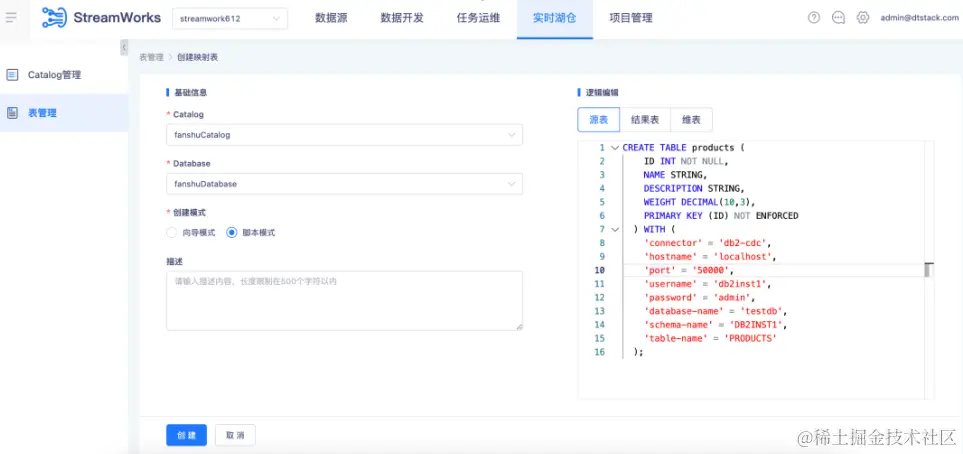Click the admin@dtstack.com account name
Image resolution: width=963 pixels, height=454 pixels.
coord(919,18)
